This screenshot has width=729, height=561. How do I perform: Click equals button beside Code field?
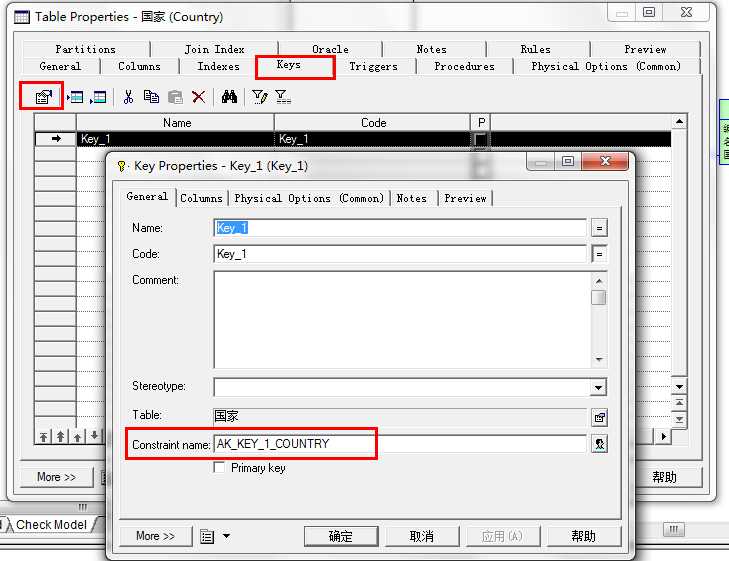click(x=599, y=254)
